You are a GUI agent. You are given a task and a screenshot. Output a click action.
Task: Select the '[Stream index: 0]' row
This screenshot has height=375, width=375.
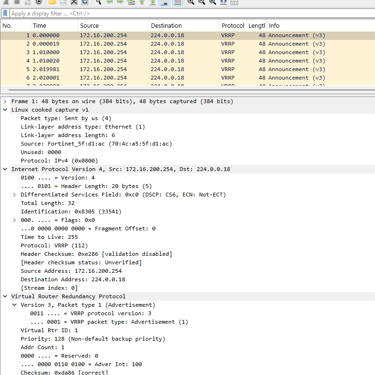tap(49, 288)
